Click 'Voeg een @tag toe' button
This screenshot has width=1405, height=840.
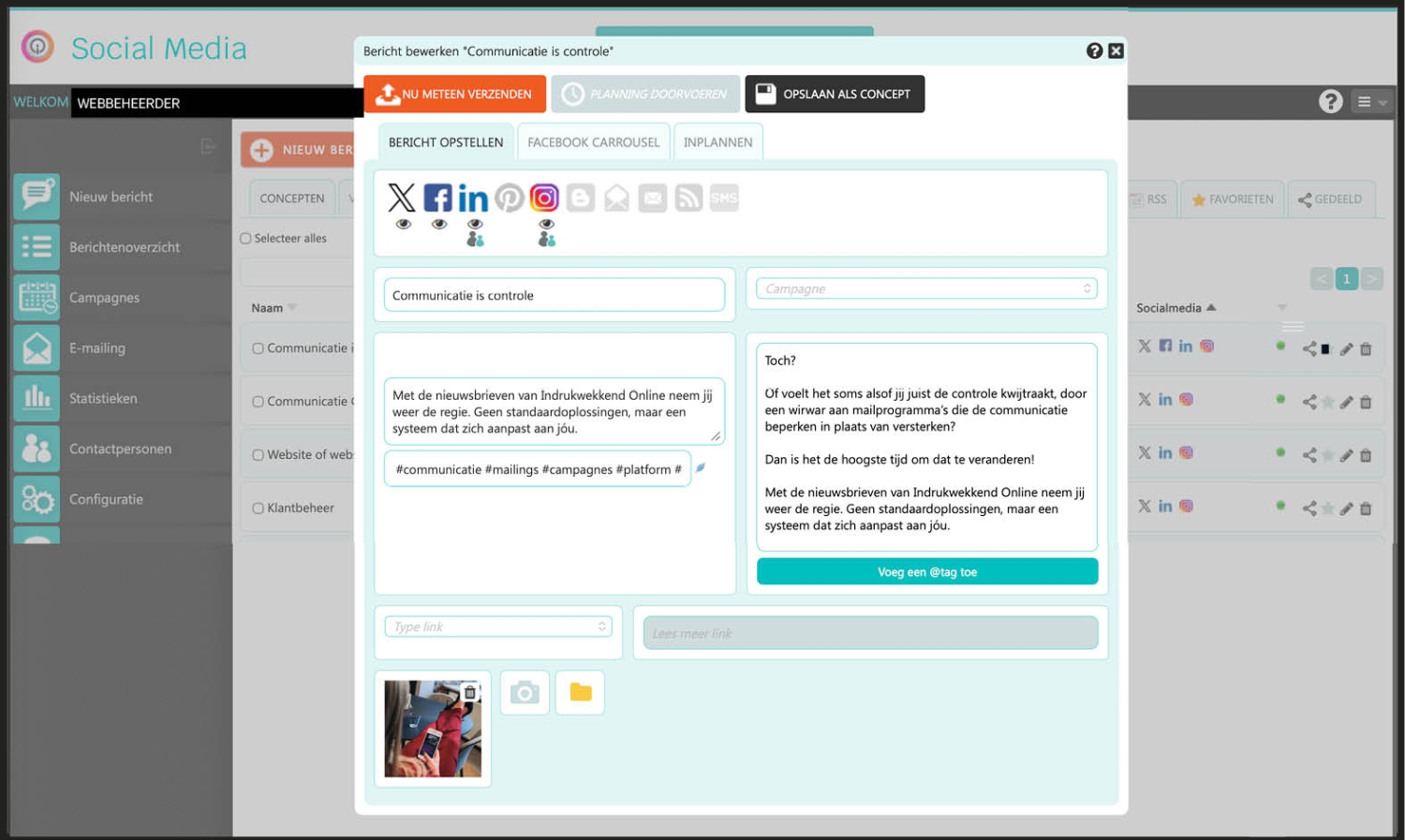(x=927, y=572)
